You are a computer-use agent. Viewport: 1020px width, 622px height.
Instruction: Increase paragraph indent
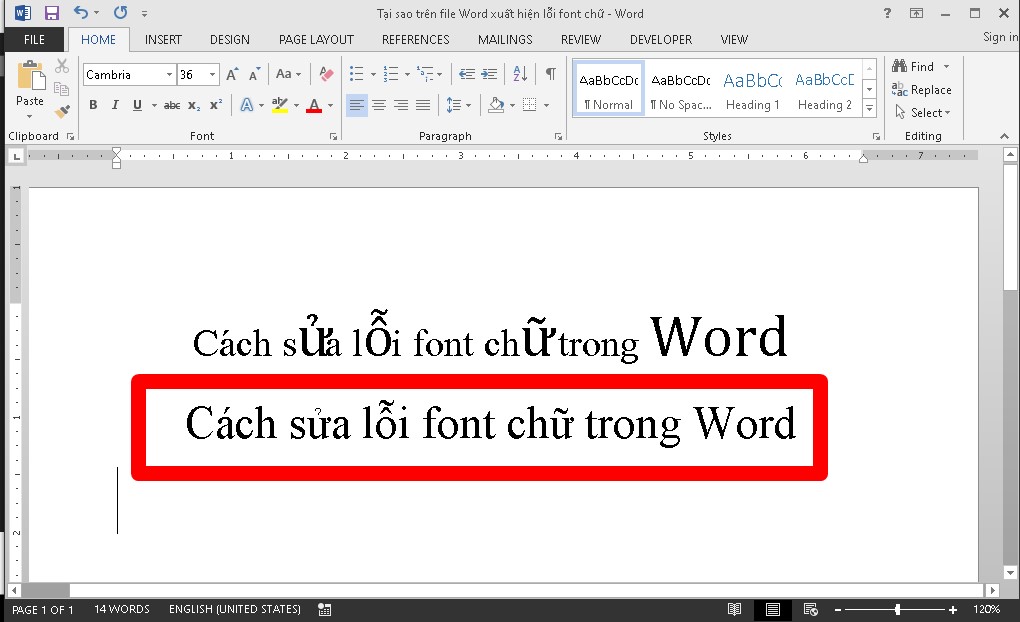pyautogui.click(x=489, y=74)
